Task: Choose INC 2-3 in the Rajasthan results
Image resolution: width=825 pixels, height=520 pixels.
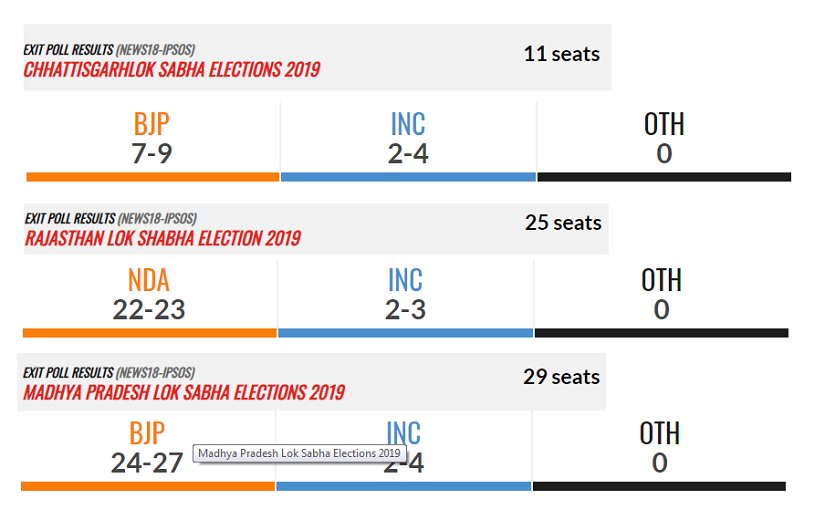Action: coord(405,295)
